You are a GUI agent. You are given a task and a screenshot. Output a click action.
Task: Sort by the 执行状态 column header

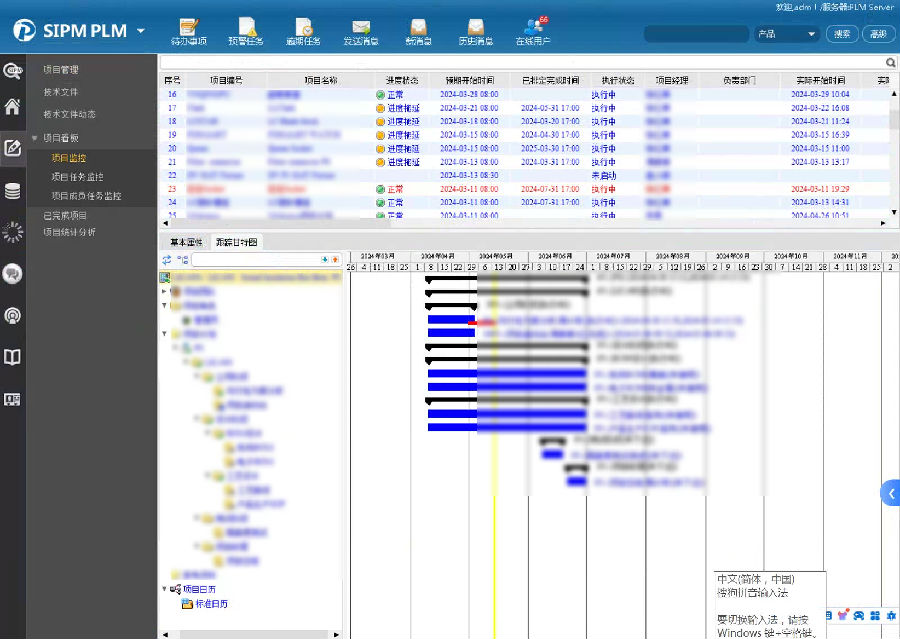[x=618, y=80]
